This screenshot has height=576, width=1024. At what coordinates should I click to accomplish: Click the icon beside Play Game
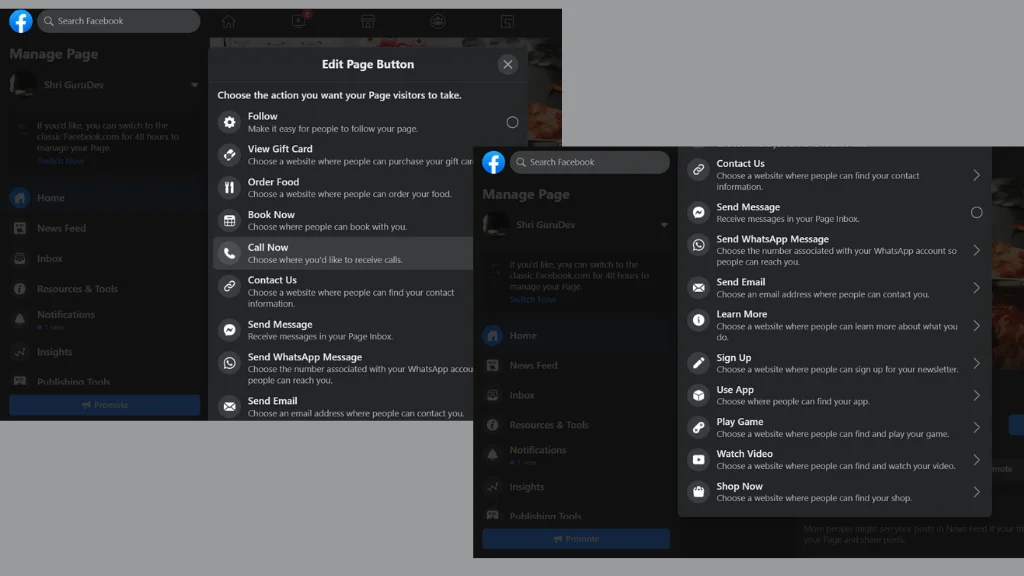698,427
